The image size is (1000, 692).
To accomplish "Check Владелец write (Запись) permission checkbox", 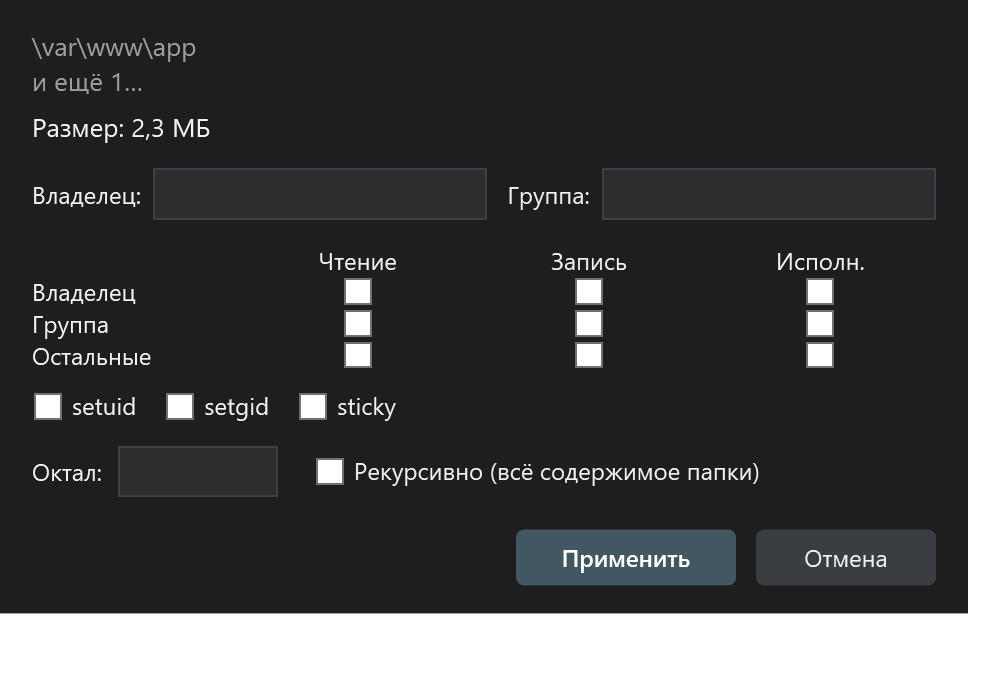I will [589, 292].
